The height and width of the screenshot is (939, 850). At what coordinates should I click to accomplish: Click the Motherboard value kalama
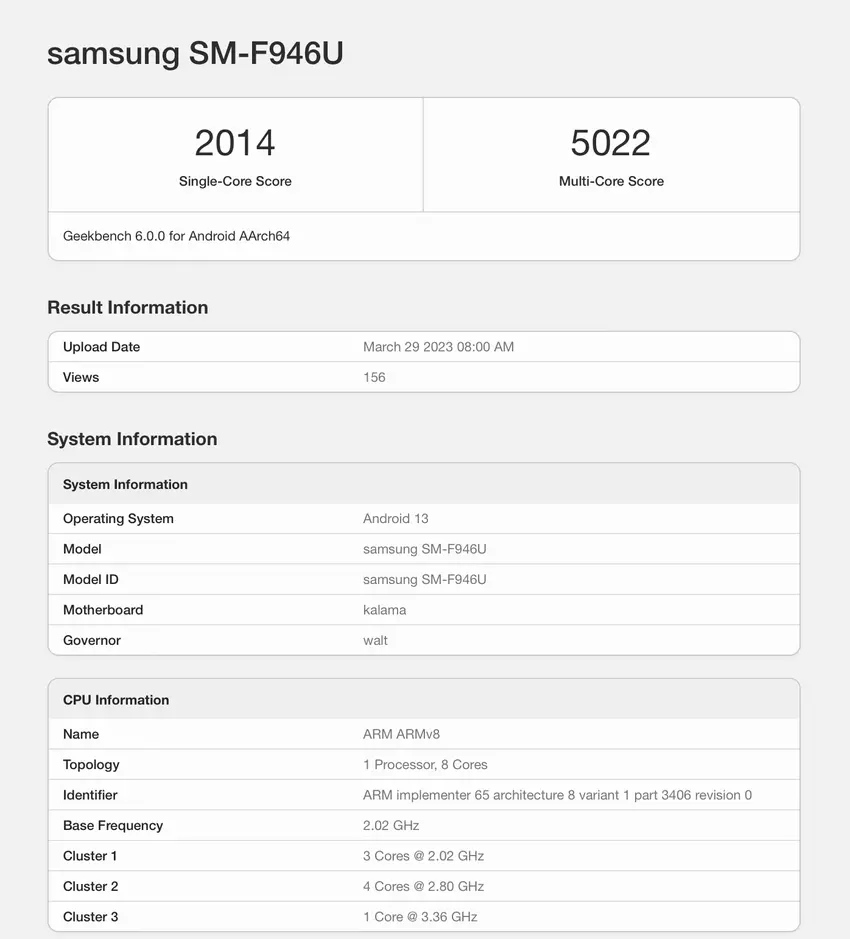coord(384,610)
